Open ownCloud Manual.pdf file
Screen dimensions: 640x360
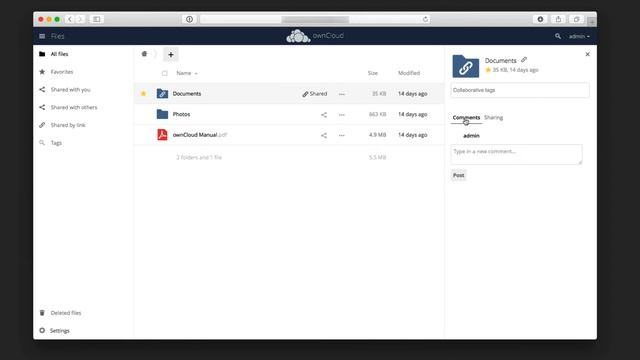pyautogui.click(x=200, y=135)
